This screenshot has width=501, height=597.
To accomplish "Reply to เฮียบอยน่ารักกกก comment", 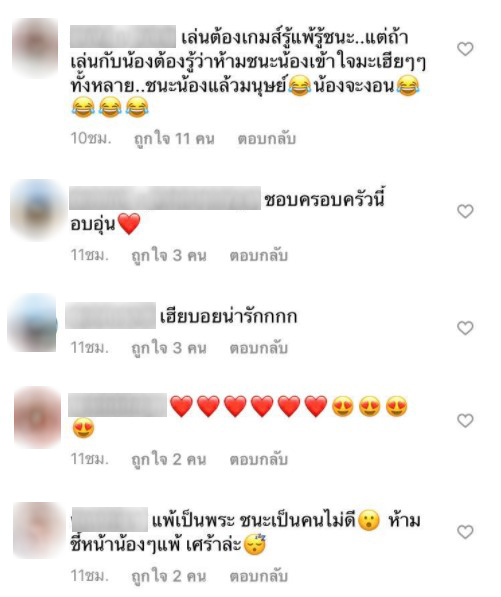I will 258,348.
